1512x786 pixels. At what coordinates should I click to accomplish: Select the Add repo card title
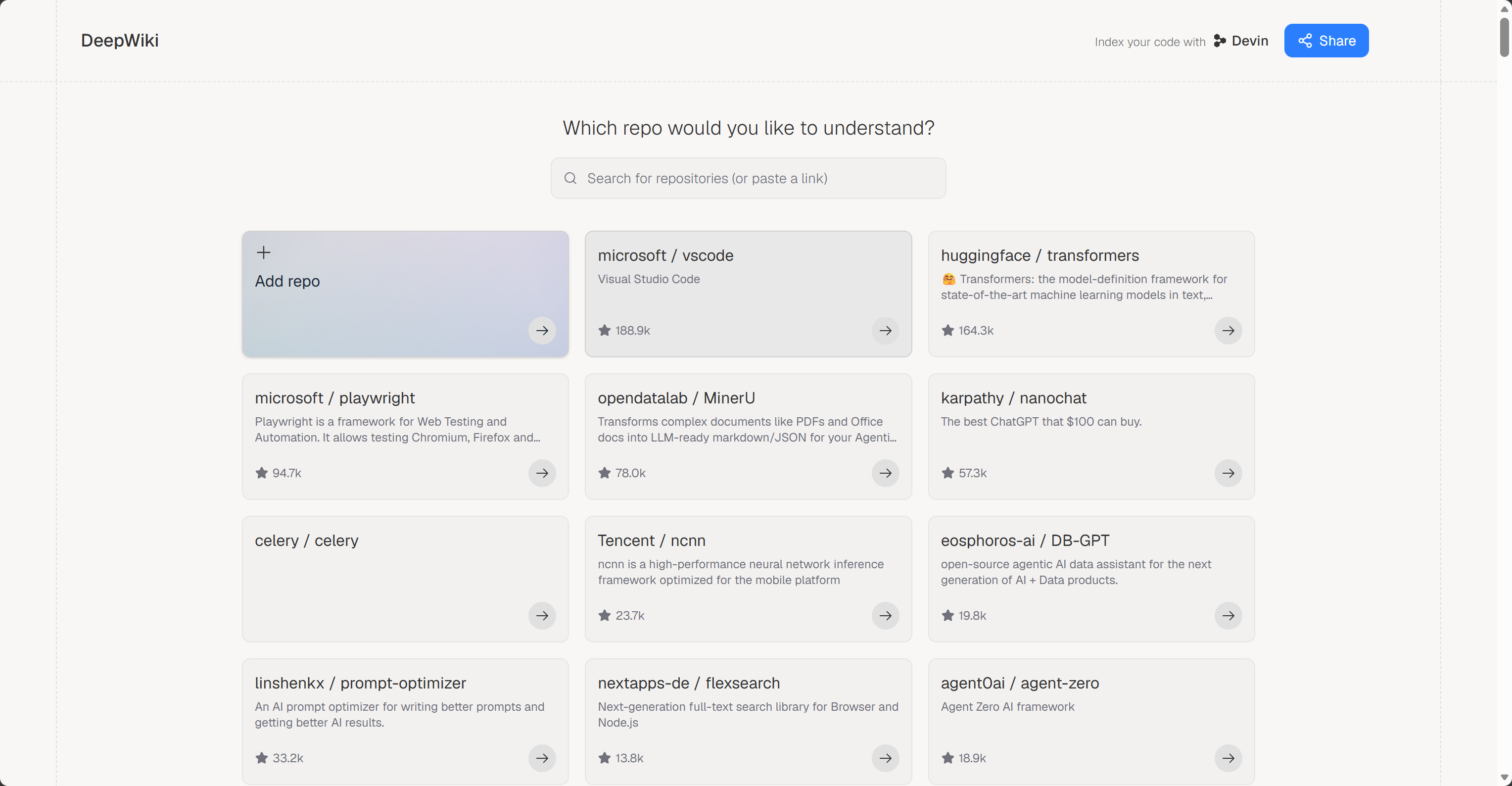click(x=287, y=281)
